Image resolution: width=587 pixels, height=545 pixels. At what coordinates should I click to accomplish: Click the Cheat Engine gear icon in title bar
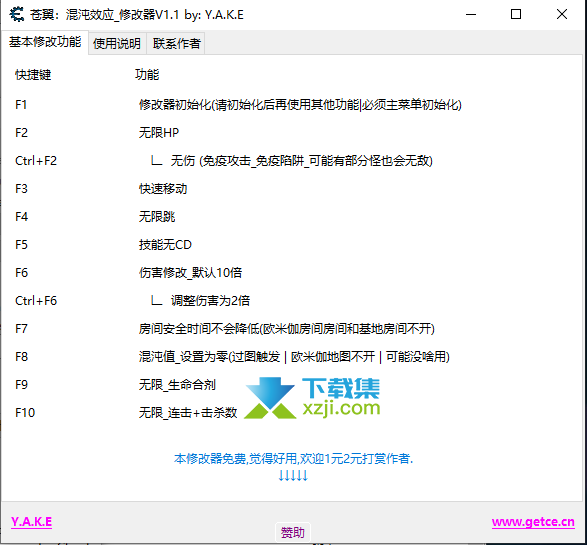click(16, 15)
